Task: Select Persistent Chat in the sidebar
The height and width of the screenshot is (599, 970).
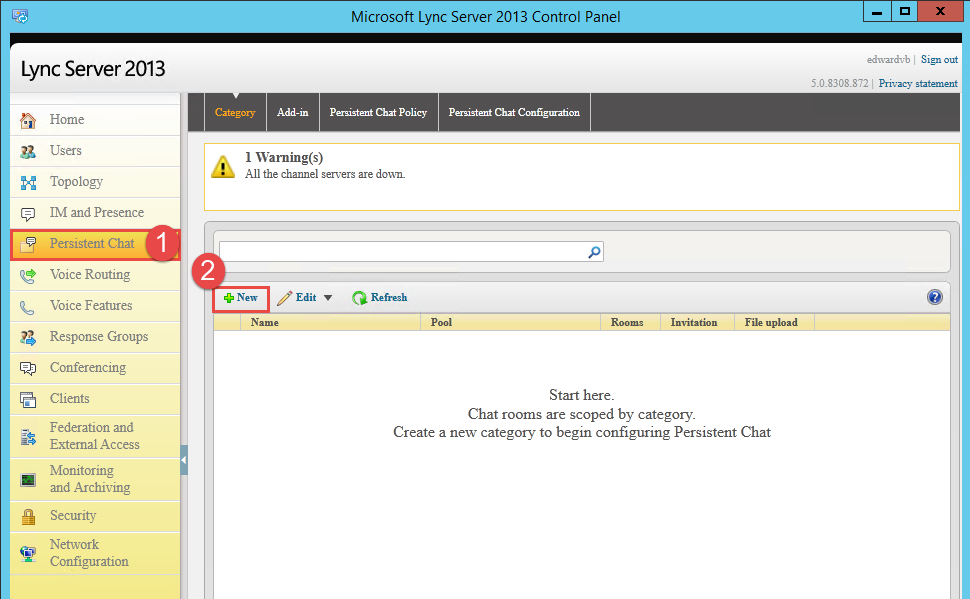Action: (95, 244)
